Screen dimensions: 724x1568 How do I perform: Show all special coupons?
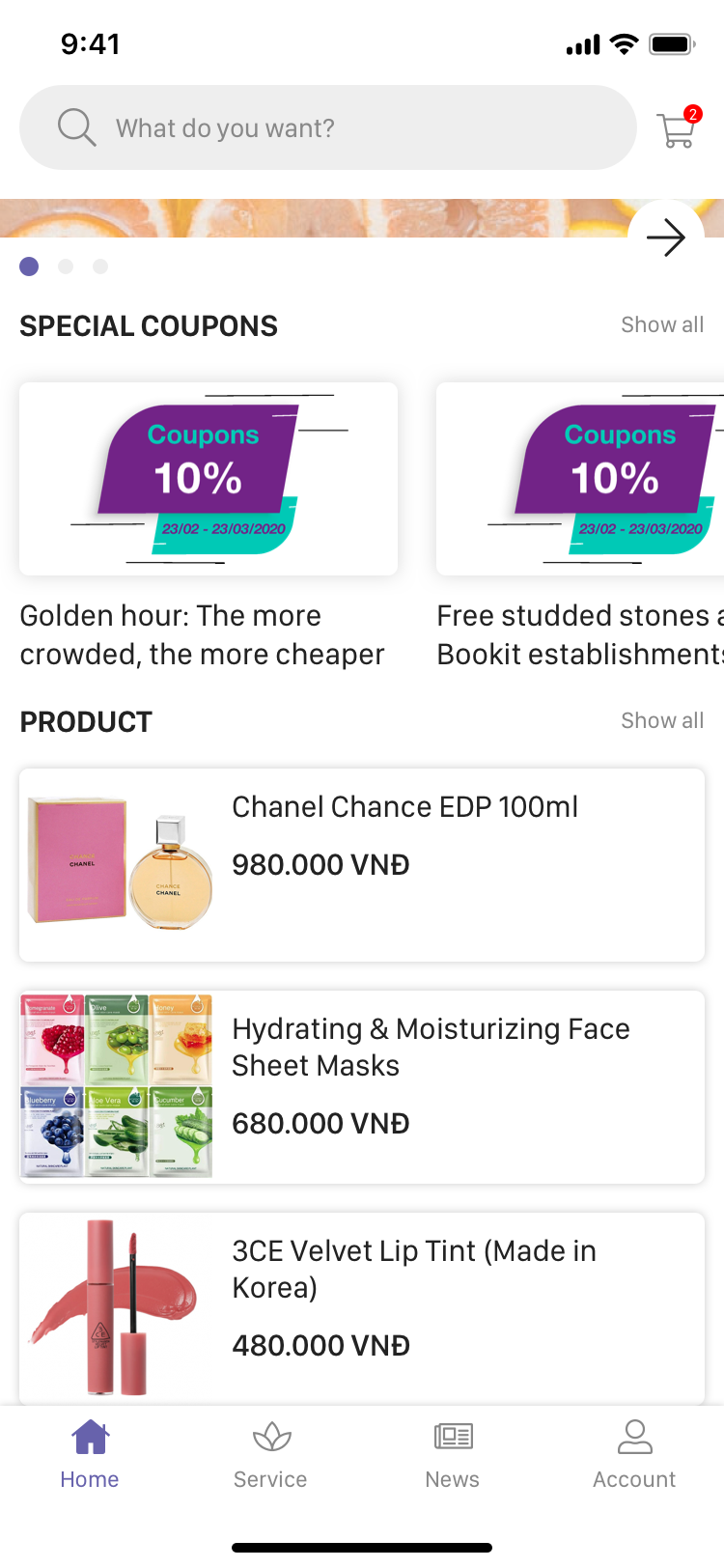pyautogui.click(x=662, y=324)
